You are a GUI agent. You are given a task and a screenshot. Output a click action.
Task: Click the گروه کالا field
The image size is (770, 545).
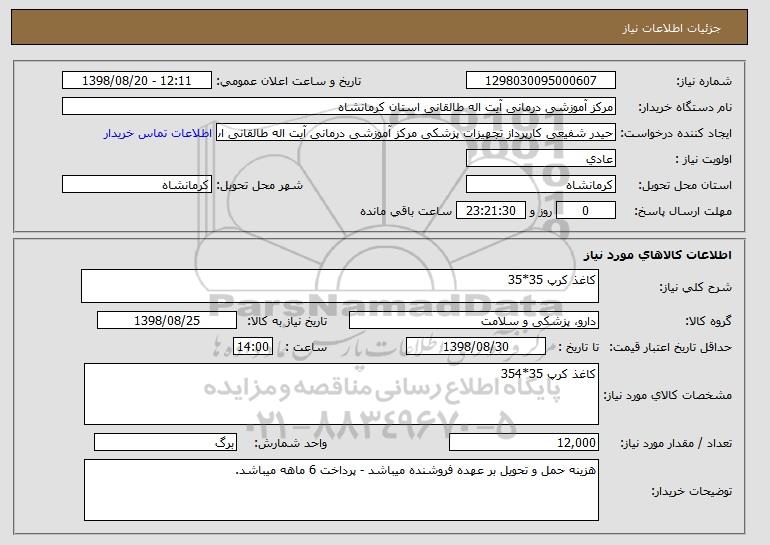474,321
